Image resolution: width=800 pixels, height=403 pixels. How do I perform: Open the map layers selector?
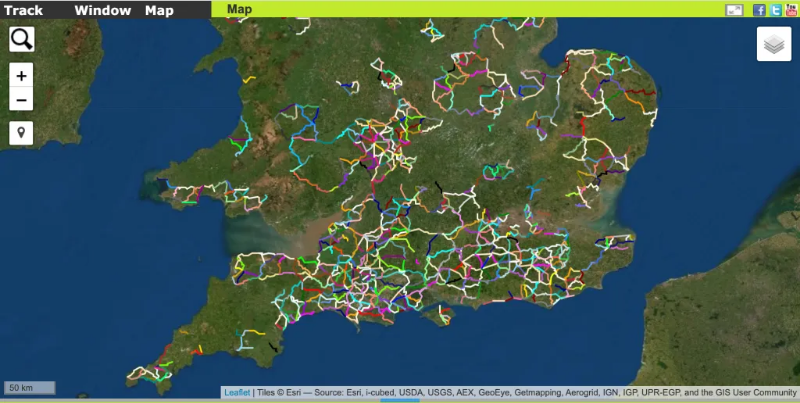[x=774, y=44]
